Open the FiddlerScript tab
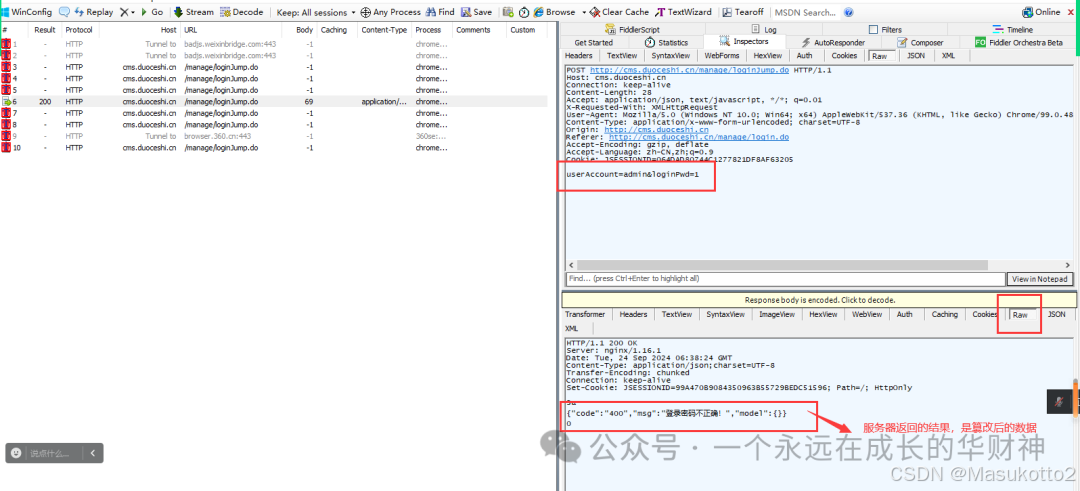The height and width of the screenshot is (491, 1080). [x=632, y=30]
